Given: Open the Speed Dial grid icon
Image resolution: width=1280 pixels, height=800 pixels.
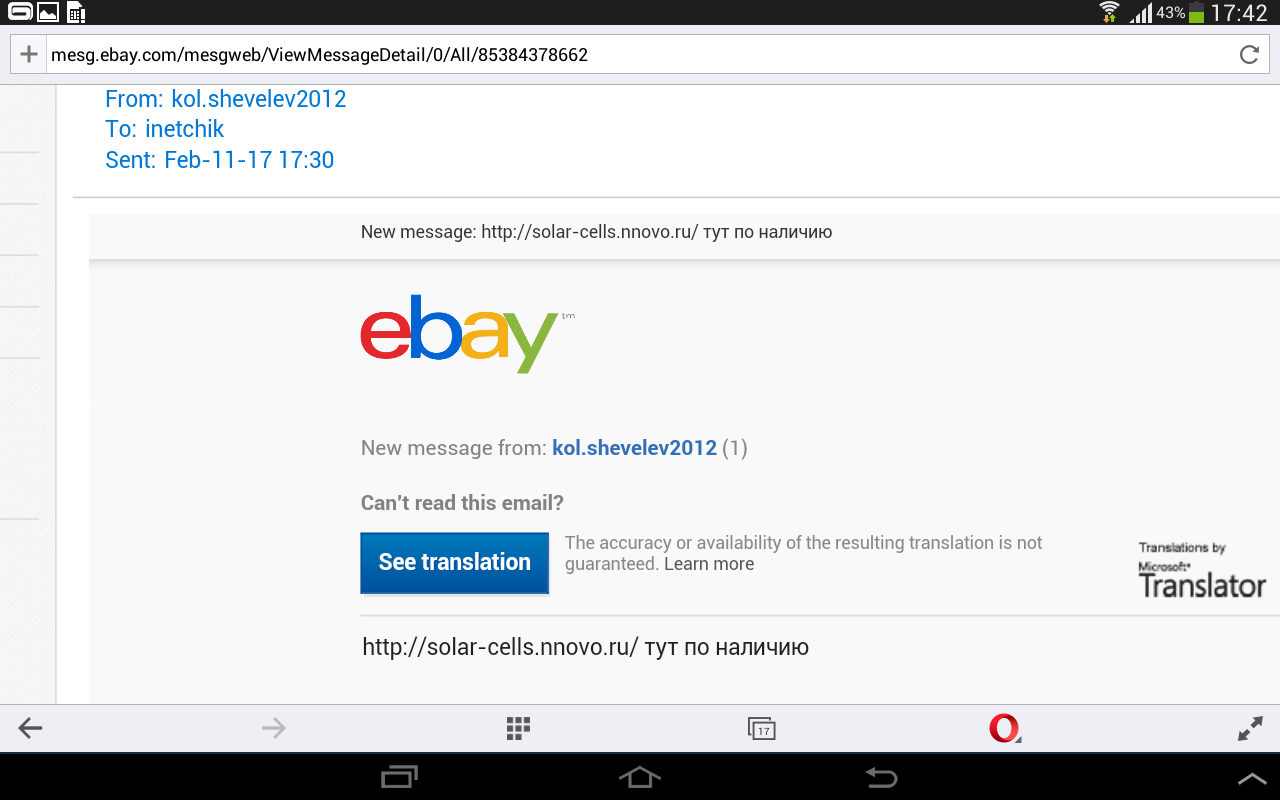Looking at the screenshot, I should [517, 728].
